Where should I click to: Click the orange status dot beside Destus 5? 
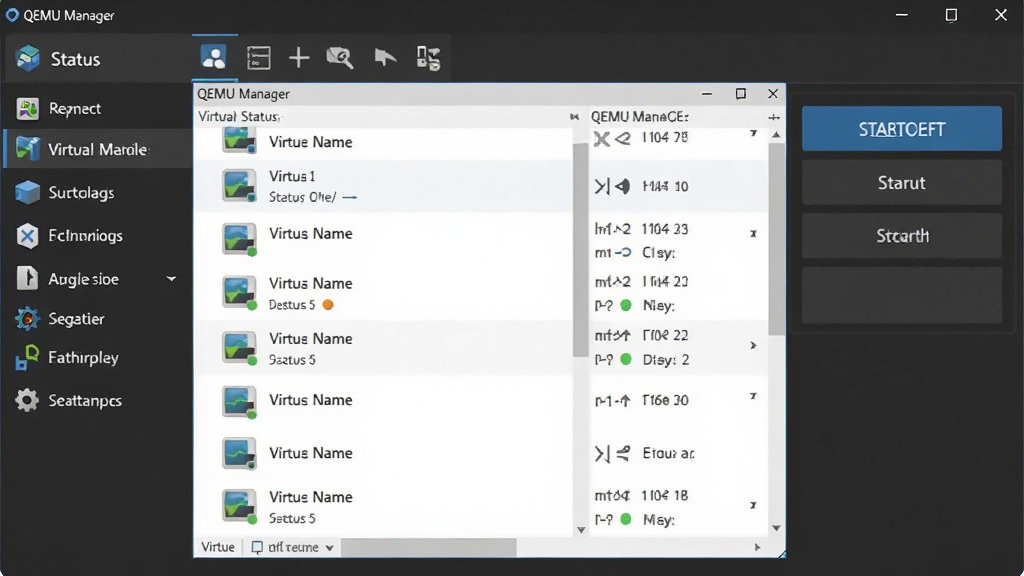click(x=328, y=305)
